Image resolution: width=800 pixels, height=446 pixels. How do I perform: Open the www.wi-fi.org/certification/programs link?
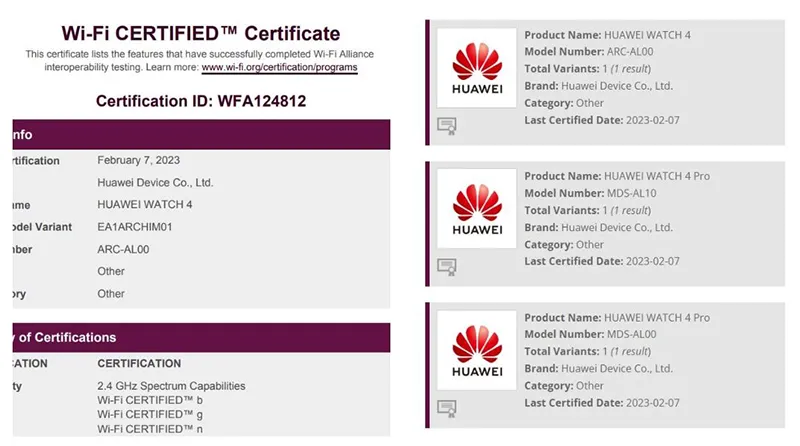pos(279,68)
